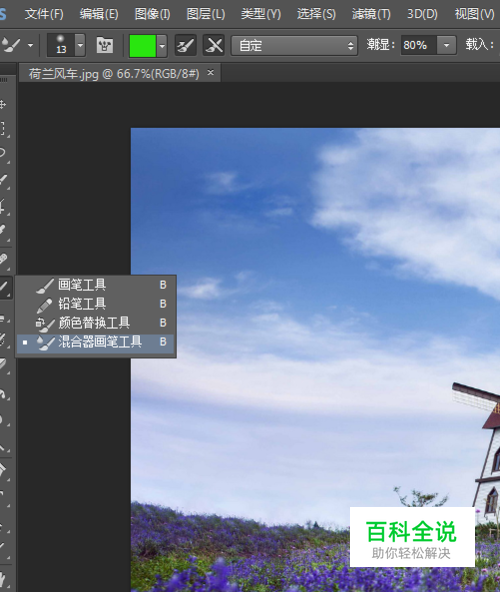Expand the 潮湿 slider dropdown arrow
The height and width of the screenshot is (592, 500).
446,46
